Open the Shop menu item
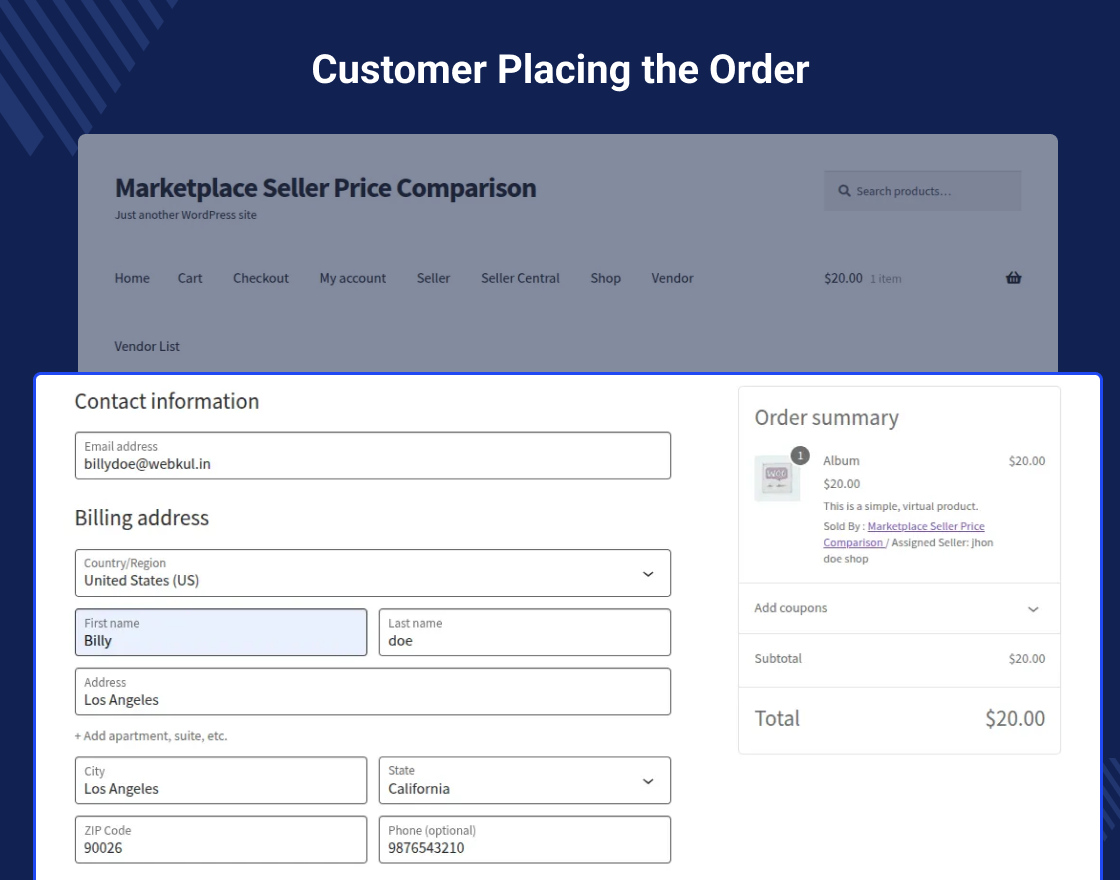The image size is (1120, 880). click(606, 278)
